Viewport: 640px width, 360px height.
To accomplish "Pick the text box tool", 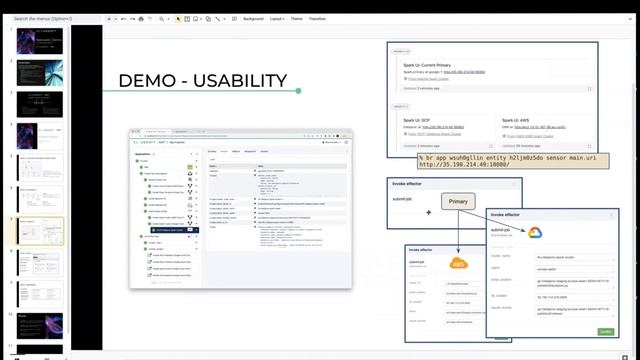I will tap(187, 19).
